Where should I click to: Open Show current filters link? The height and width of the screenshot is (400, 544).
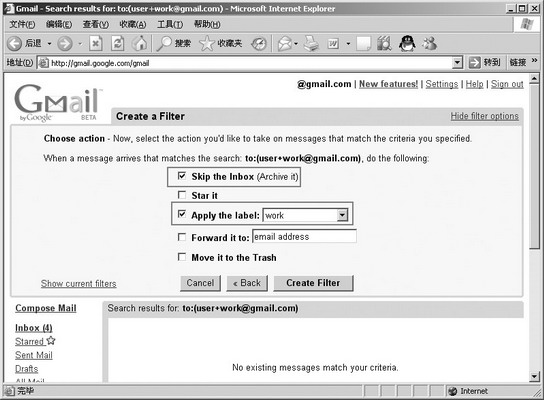point(78,284)
